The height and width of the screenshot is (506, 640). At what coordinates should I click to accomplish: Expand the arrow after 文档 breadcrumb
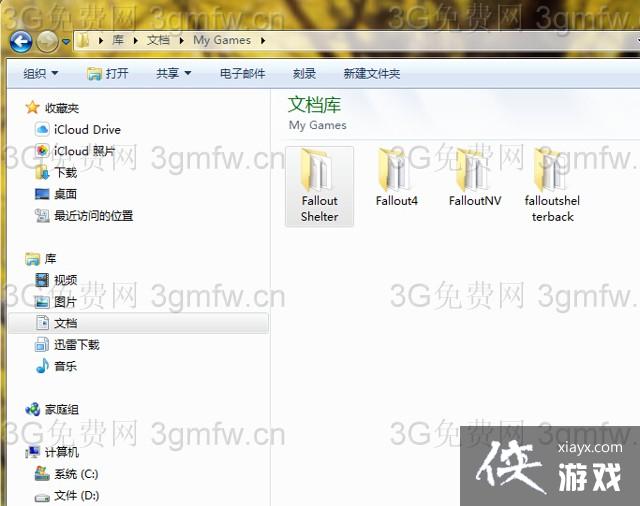click(x=181, y=40)
